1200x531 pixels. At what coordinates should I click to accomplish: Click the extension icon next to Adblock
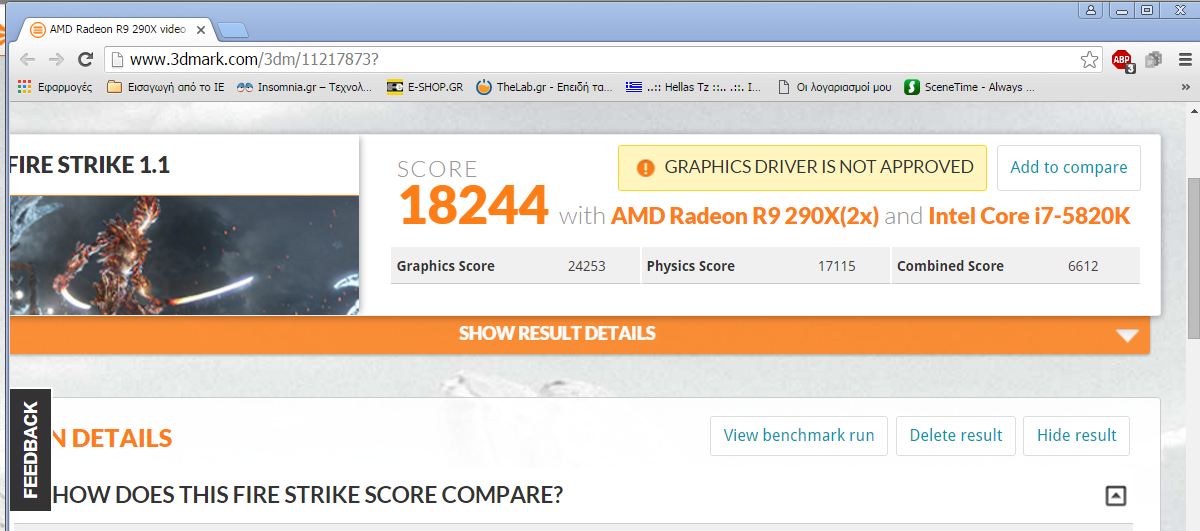(x=1153, y=60)
